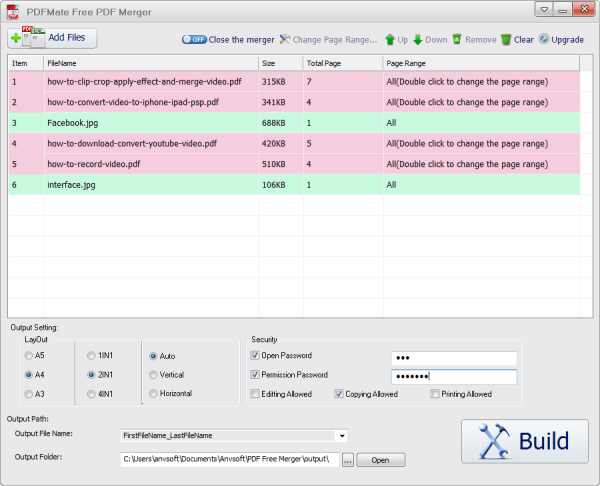The width and height of the screenshot is (600, 486).
Task: Toggle the Close the merger OFF switch
Action: point(194,39)
